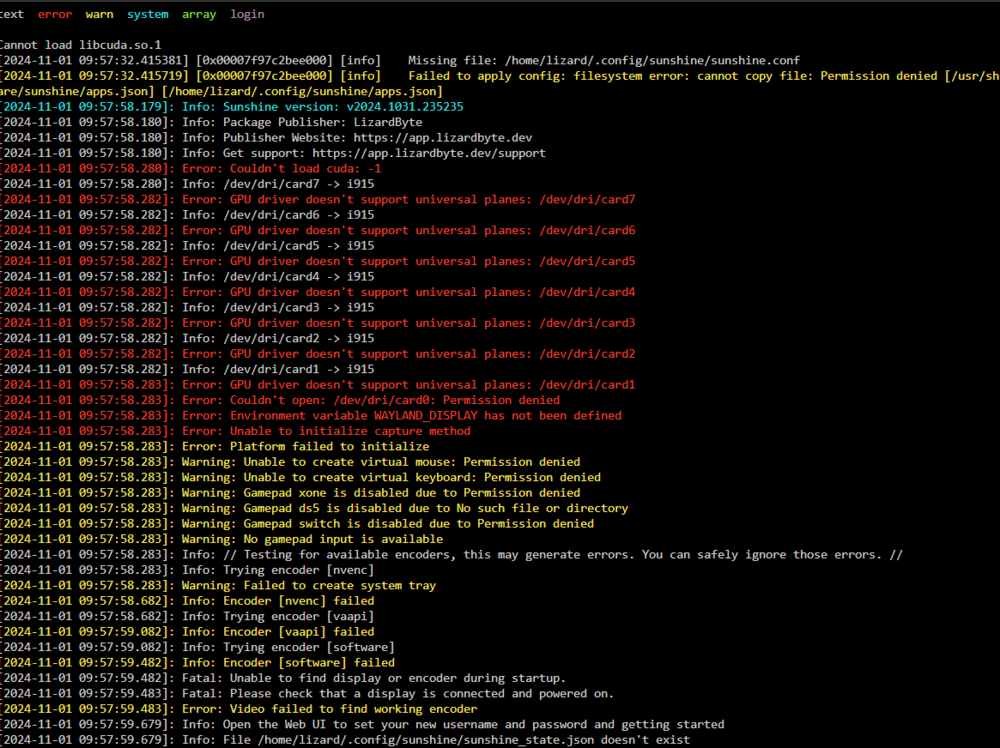Click the 'Encoder [nvenc] failed' line

[187, 601]
